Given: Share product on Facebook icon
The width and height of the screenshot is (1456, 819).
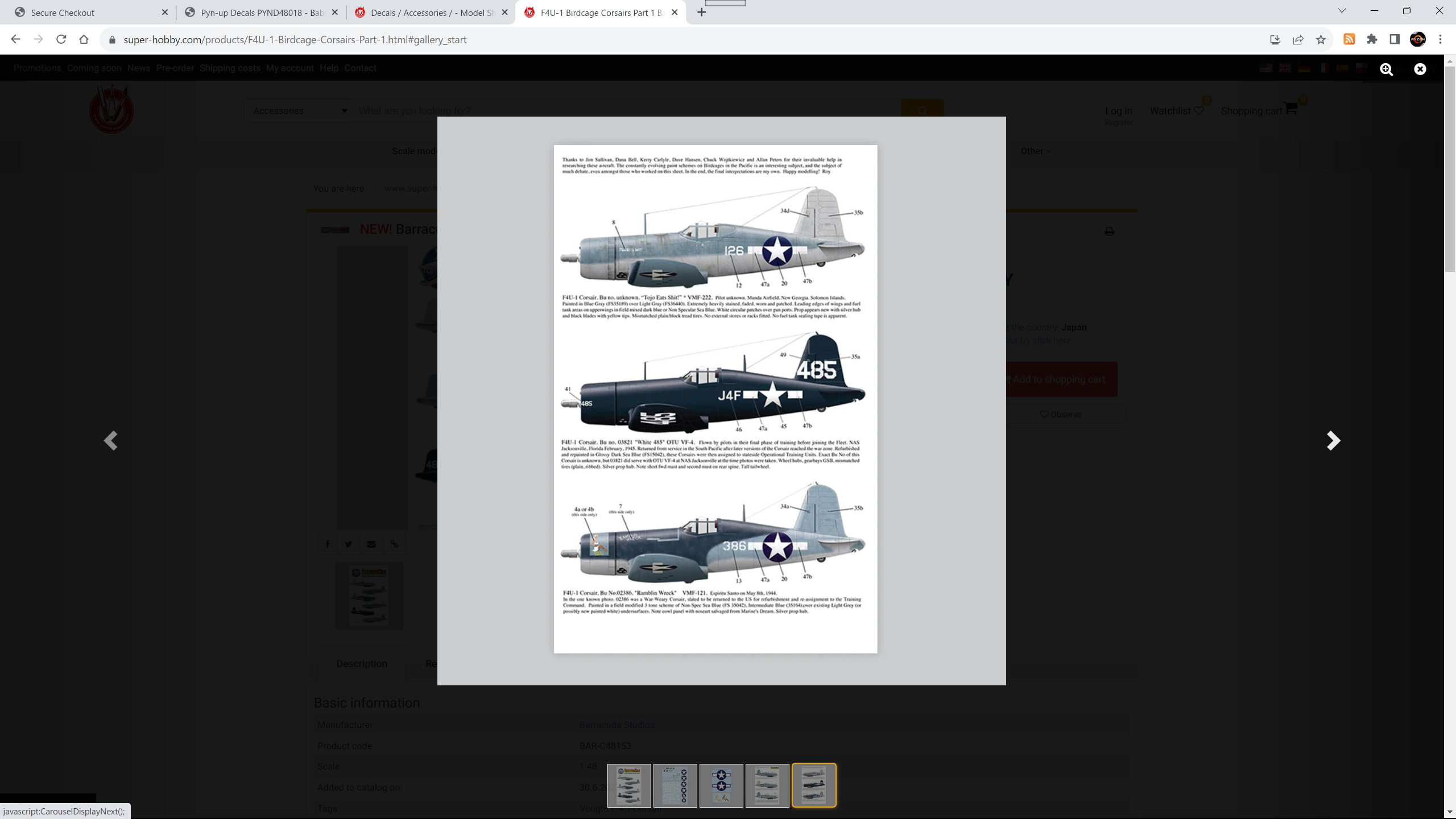Looking at the screenshot, I should pos(328,544).
